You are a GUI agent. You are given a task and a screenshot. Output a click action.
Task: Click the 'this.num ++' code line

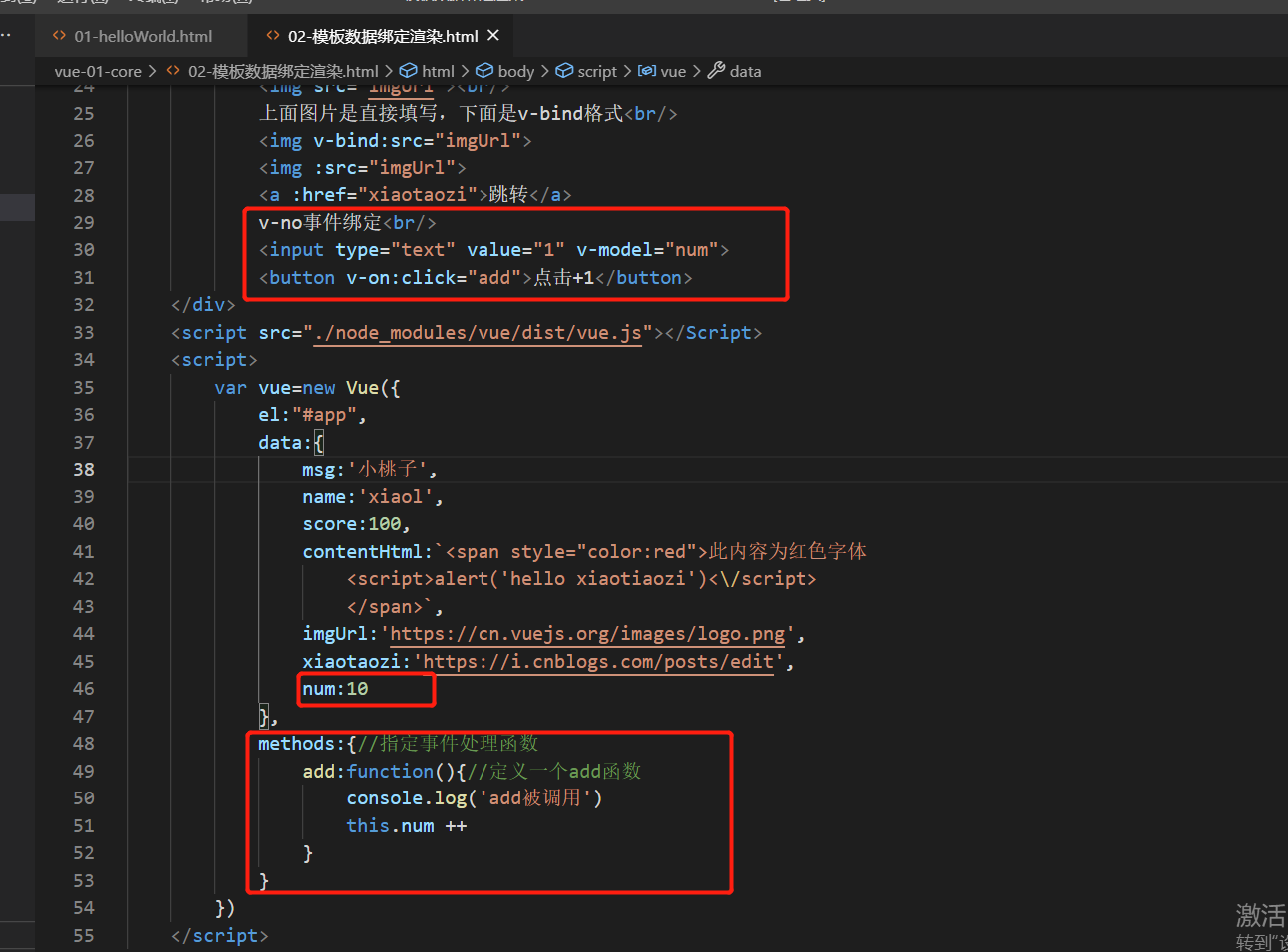coord(406,826)
